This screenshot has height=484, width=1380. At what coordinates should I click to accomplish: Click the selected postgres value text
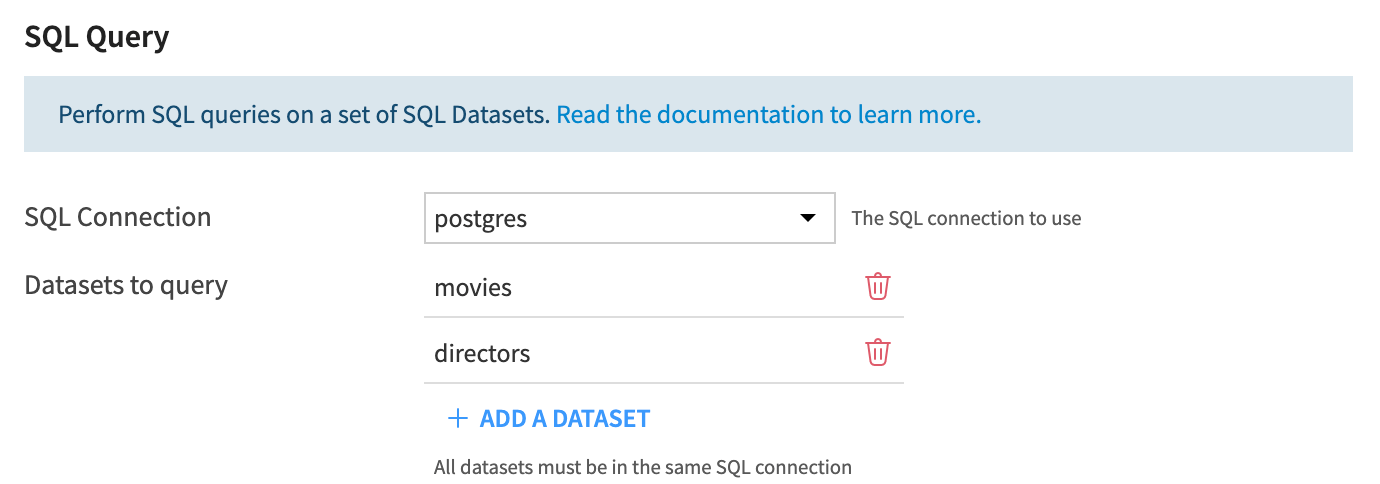(x=481, y=219)
